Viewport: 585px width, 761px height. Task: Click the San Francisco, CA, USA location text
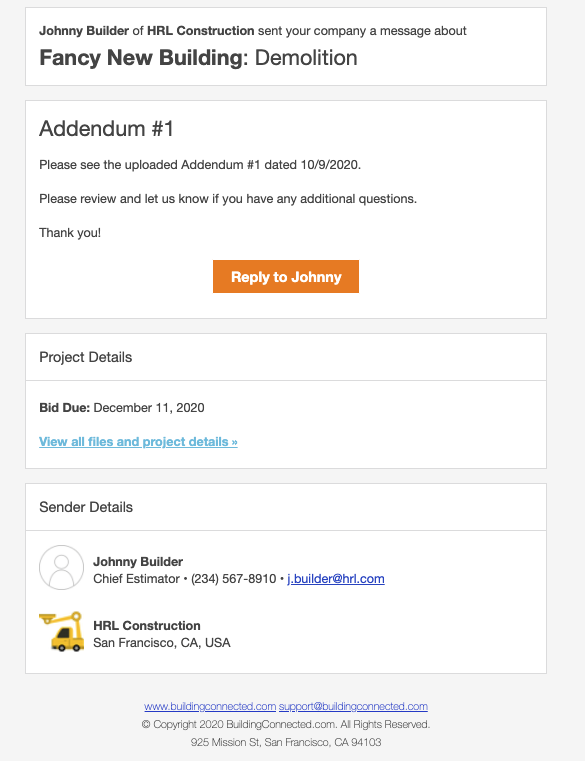(x=162, y=643)
